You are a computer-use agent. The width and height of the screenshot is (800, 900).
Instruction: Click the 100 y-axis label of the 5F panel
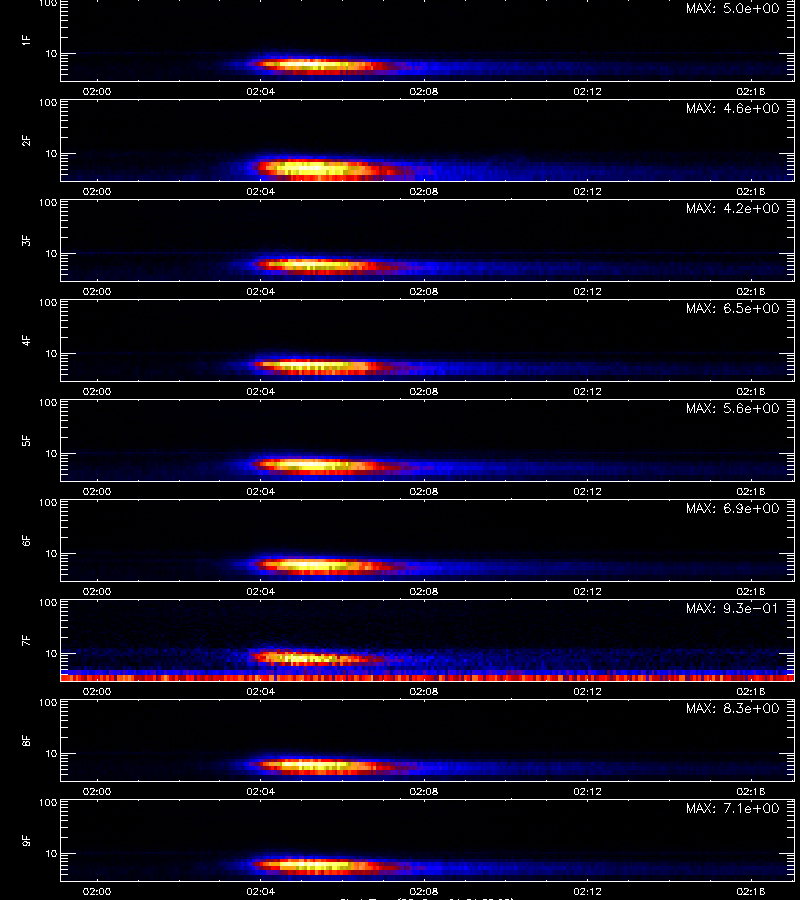48,403
